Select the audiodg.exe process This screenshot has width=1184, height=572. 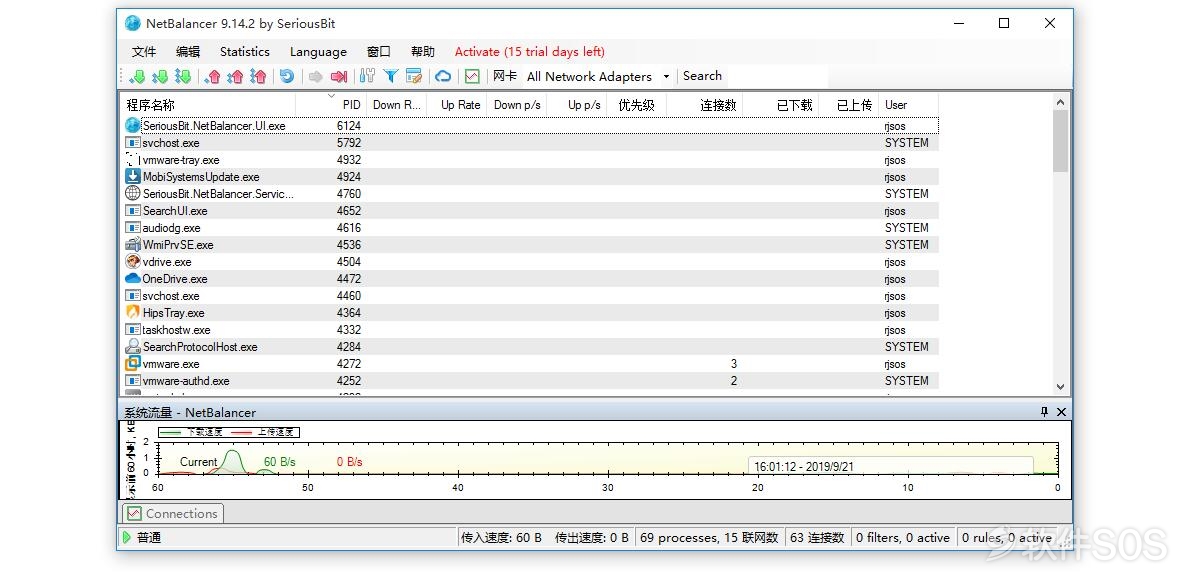pyautogui.click(x=530, y=228)
